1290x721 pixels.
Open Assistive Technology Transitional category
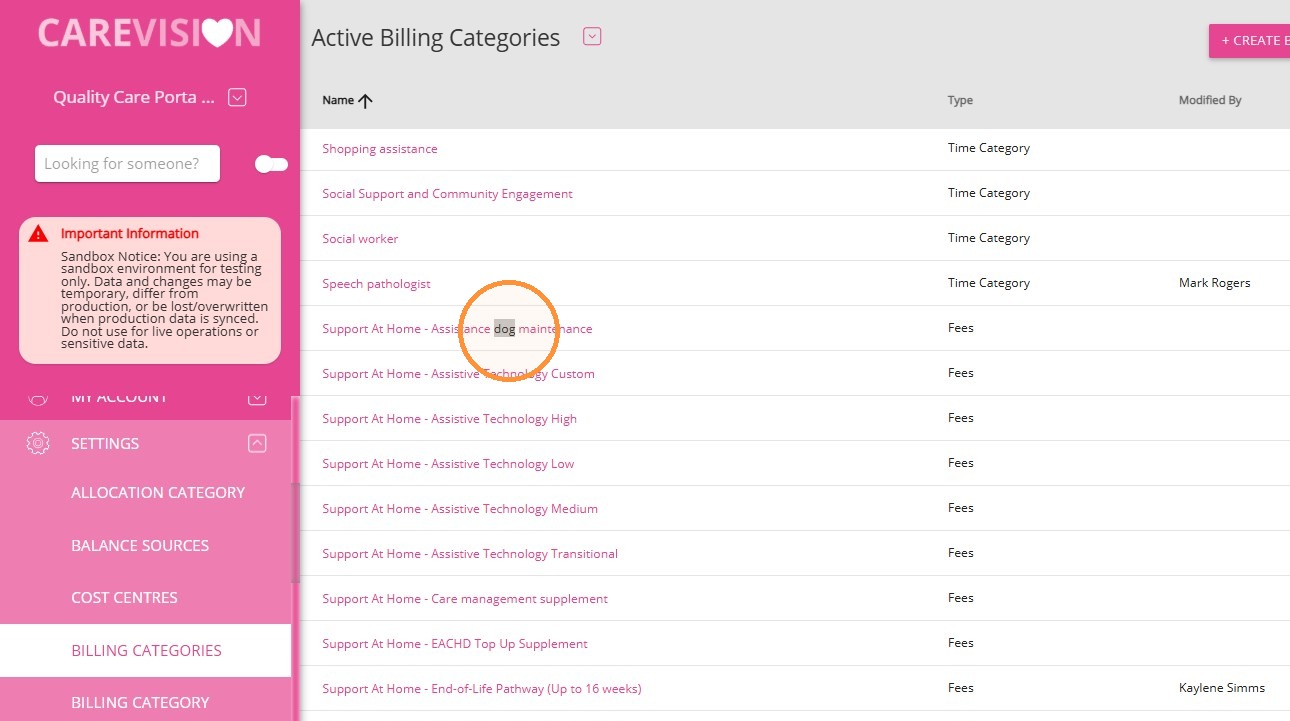point(470,554)
